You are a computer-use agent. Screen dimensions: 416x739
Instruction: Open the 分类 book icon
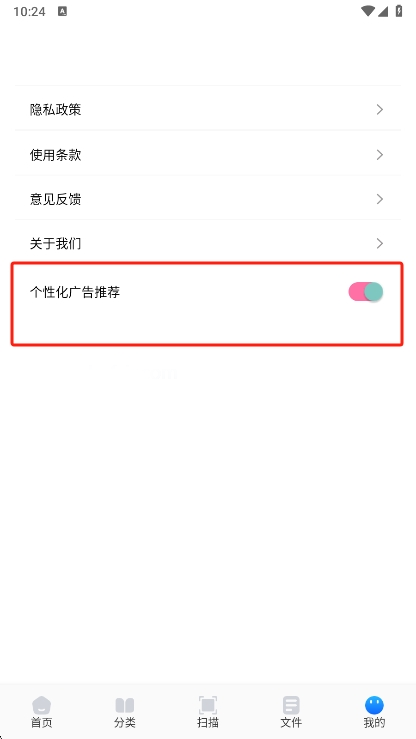125,705
